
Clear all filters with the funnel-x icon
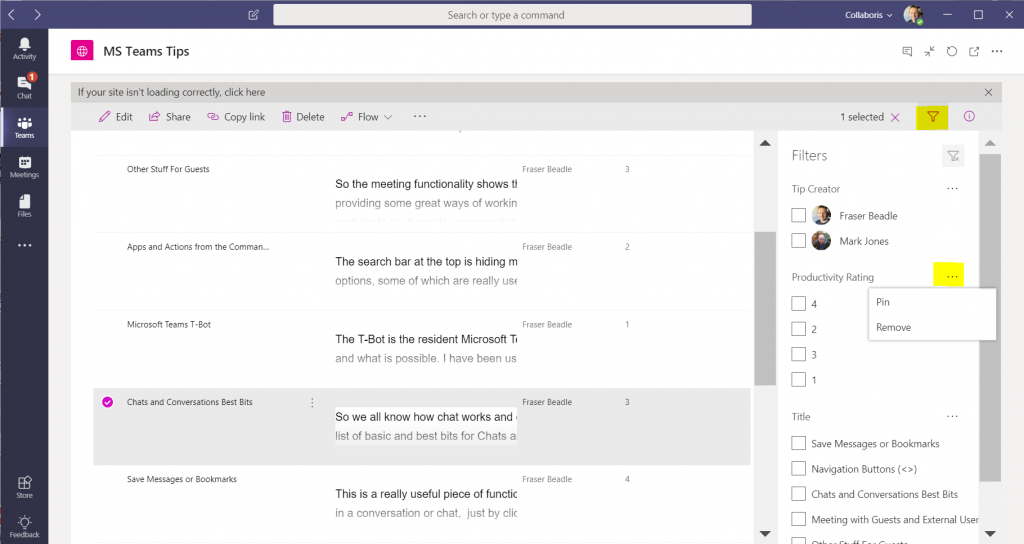953,155
